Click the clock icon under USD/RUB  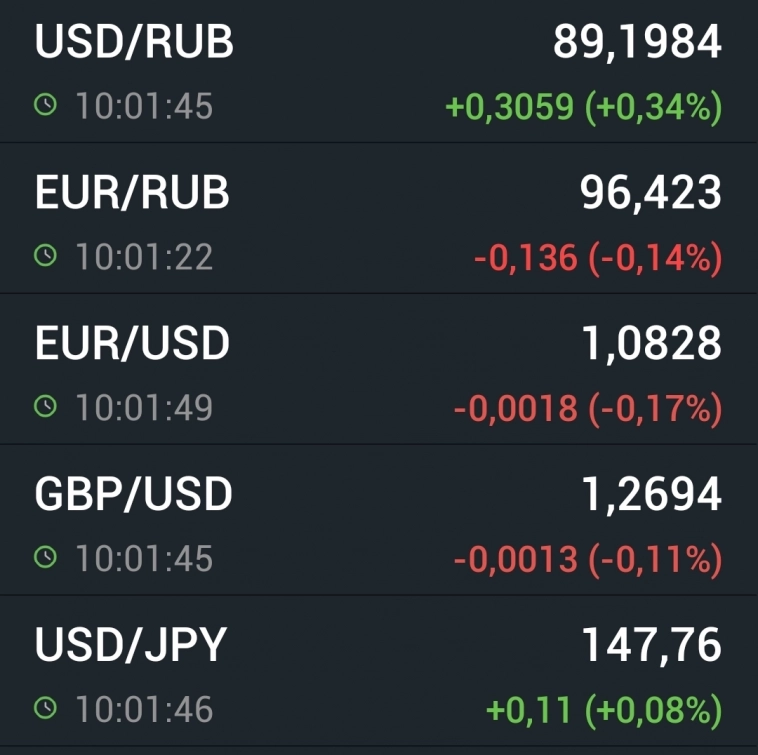[x=46, y=105]
